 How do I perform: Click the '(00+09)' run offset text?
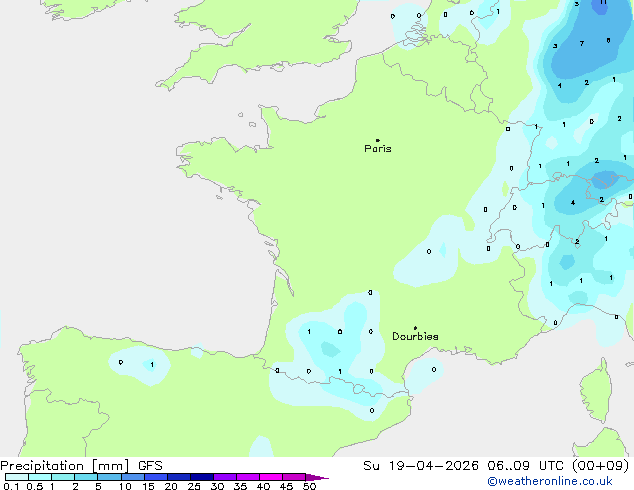click(601, 466)
